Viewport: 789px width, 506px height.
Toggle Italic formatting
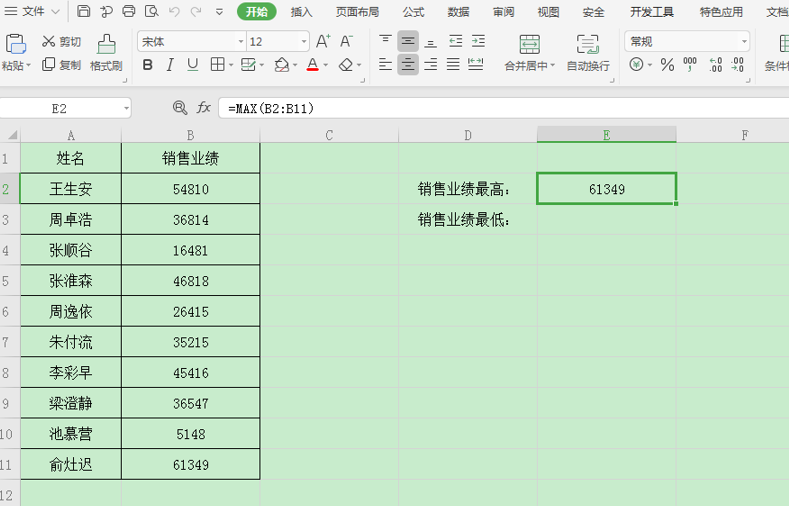(170, 65)
